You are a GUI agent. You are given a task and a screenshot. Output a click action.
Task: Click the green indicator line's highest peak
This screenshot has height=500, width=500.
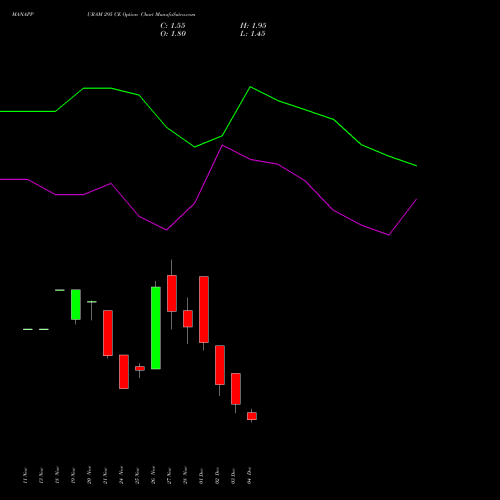[x=250, y=87]
